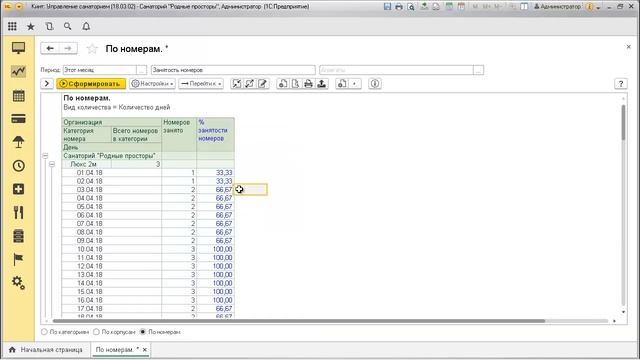Screen dimensions: 640x360
Task: Close the report form with X
Action: (x=629, y=47)
